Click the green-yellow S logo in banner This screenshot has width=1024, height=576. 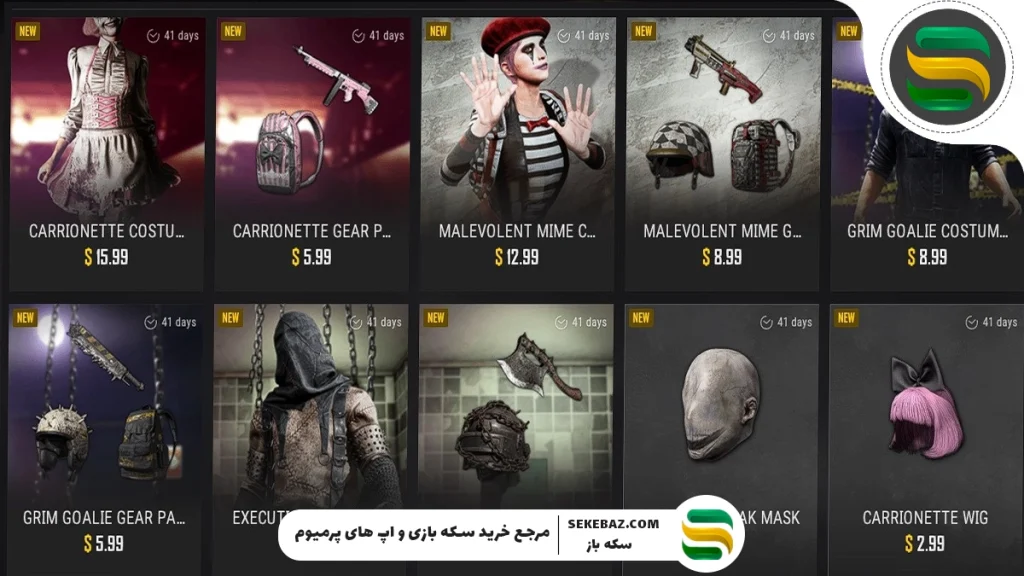tap(707, 534)
